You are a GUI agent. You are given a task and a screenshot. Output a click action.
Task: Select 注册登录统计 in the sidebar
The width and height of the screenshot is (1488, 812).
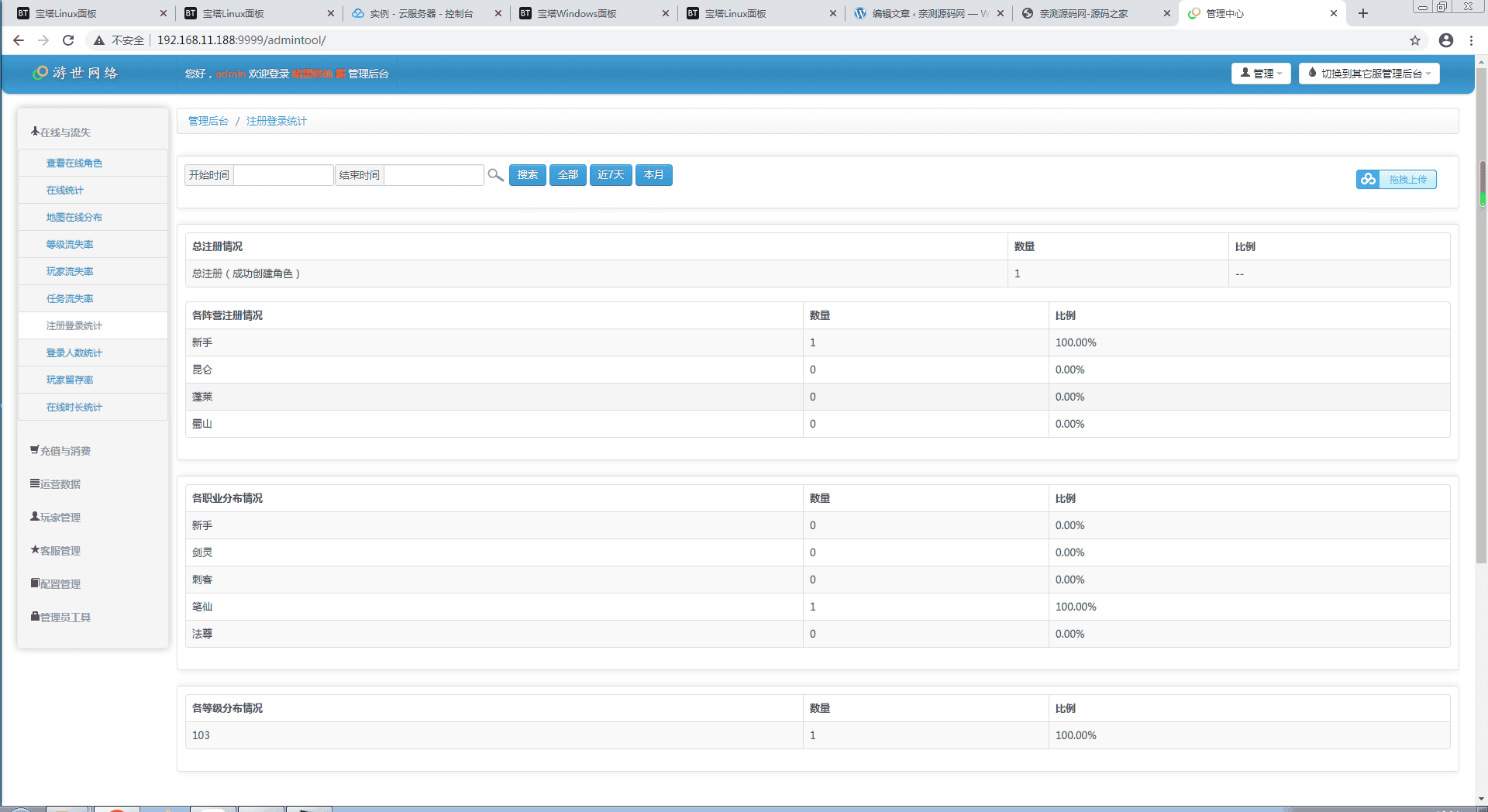(x=93, y=325)
